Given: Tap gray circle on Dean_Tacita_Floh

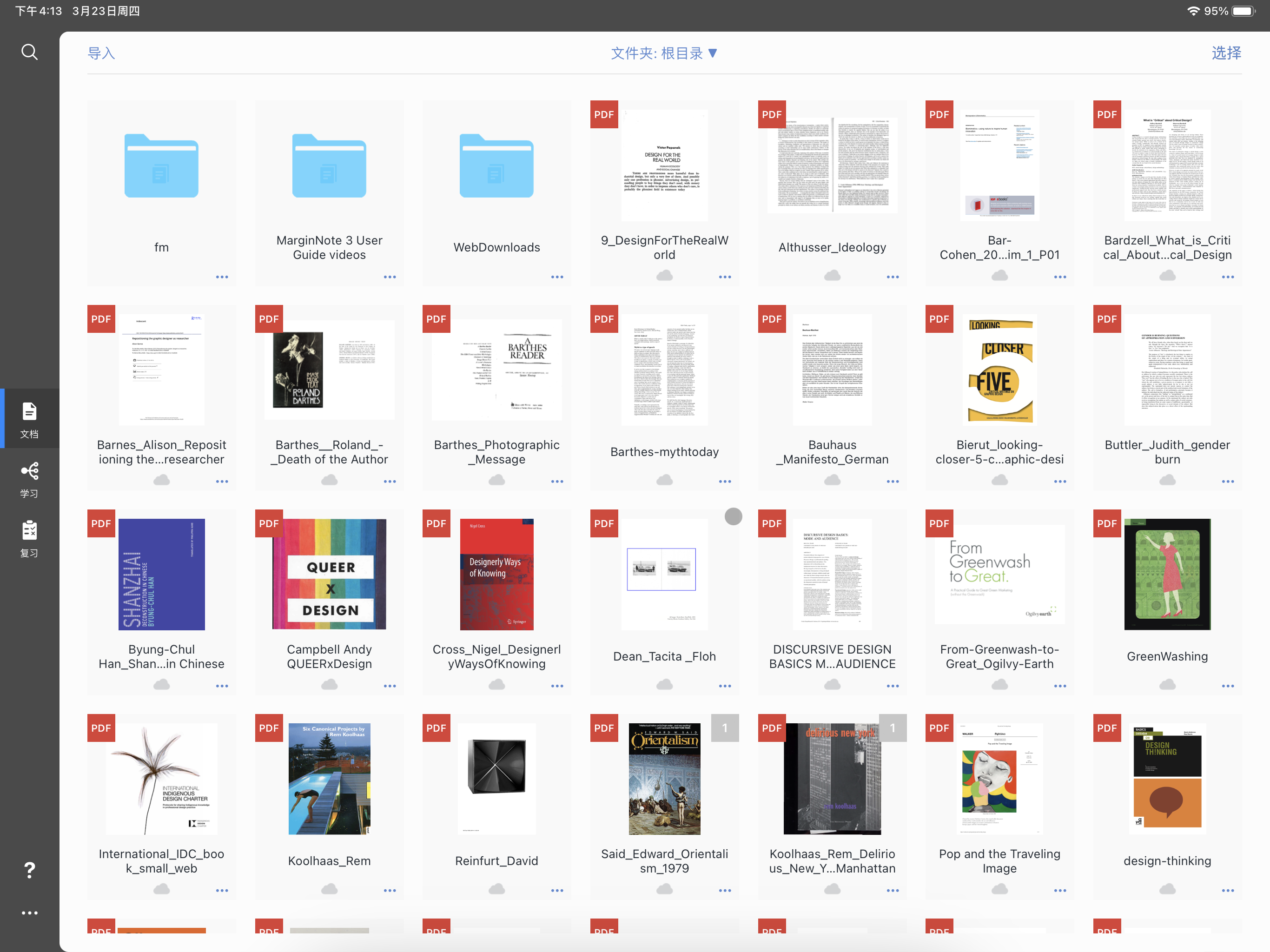Looking at the screenshot, I should 733,517.
